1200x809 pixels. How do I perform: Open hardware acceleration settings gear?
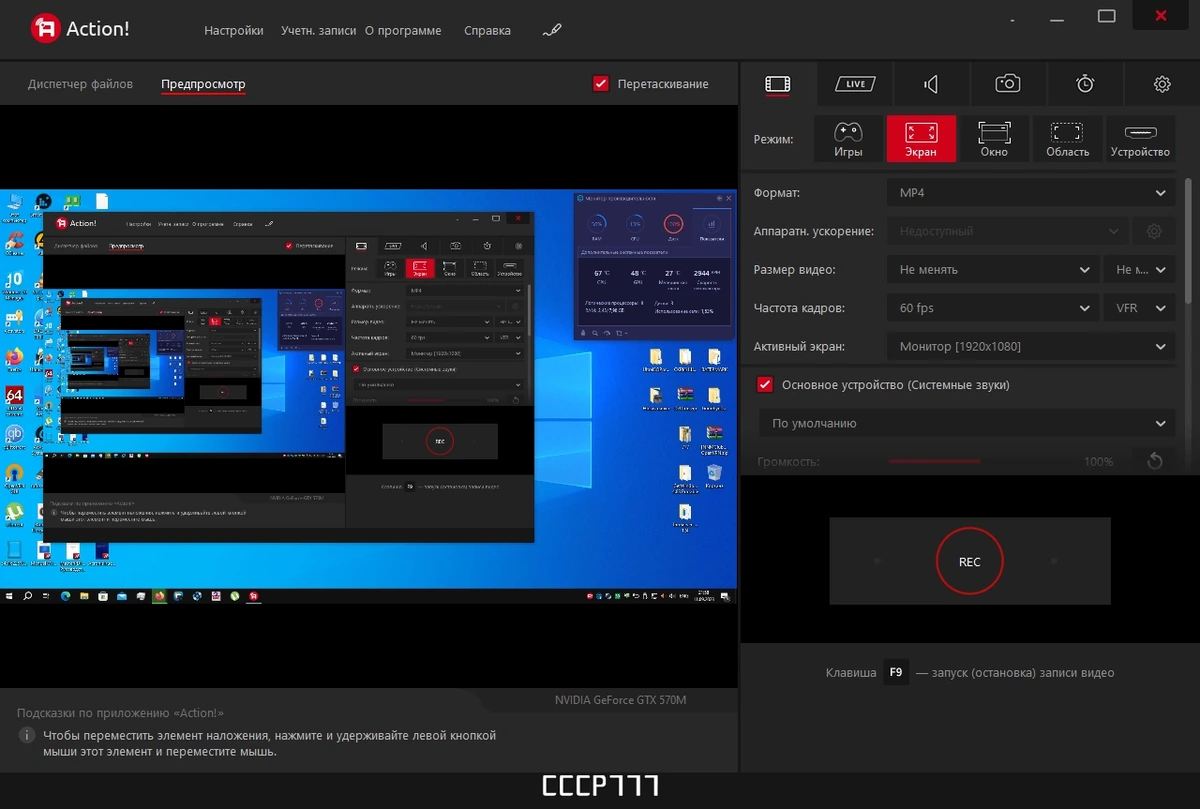coord(1154,231)
